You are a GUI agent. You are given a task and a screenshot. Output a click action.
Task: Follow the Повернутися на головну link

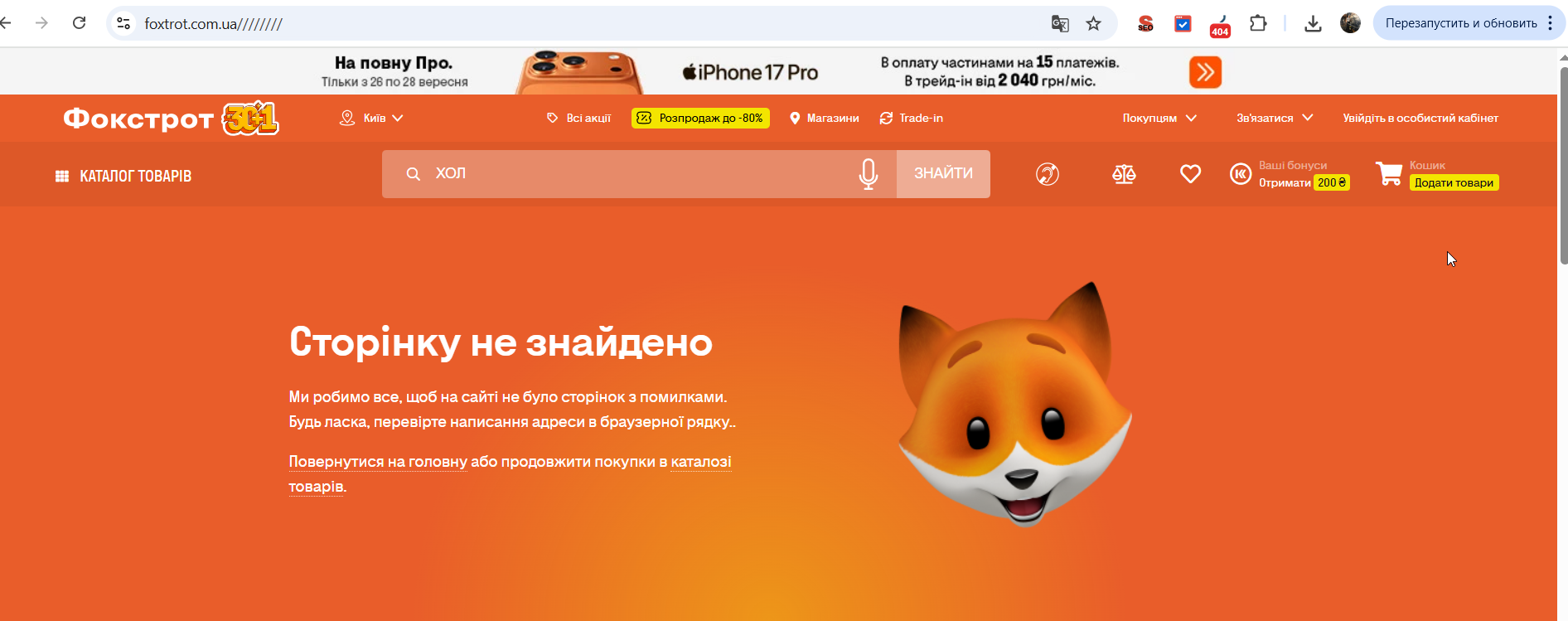[x=378, y=462]
